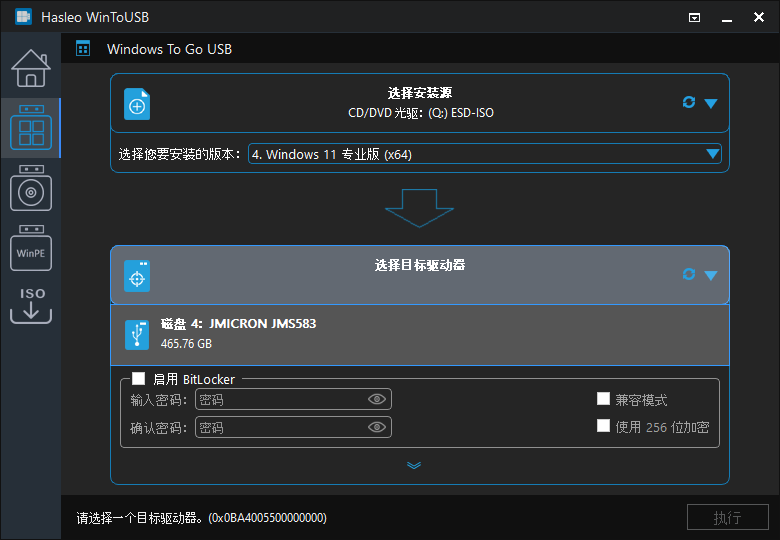
Task: Close the Hasleo WinToUSB window
Action: coord(759,17)
